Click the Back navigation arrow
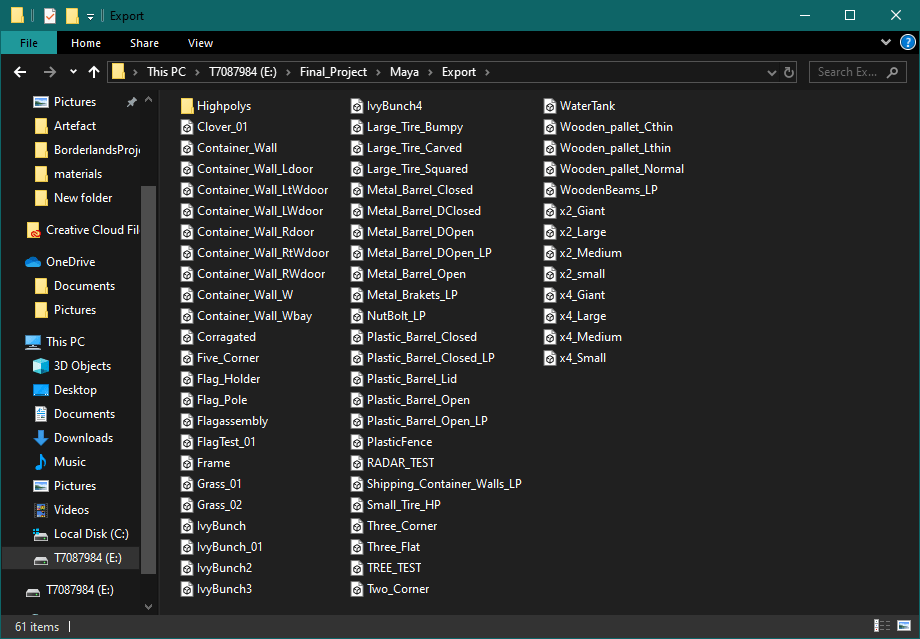The image size is (920, 639). [x=20, y=72]
